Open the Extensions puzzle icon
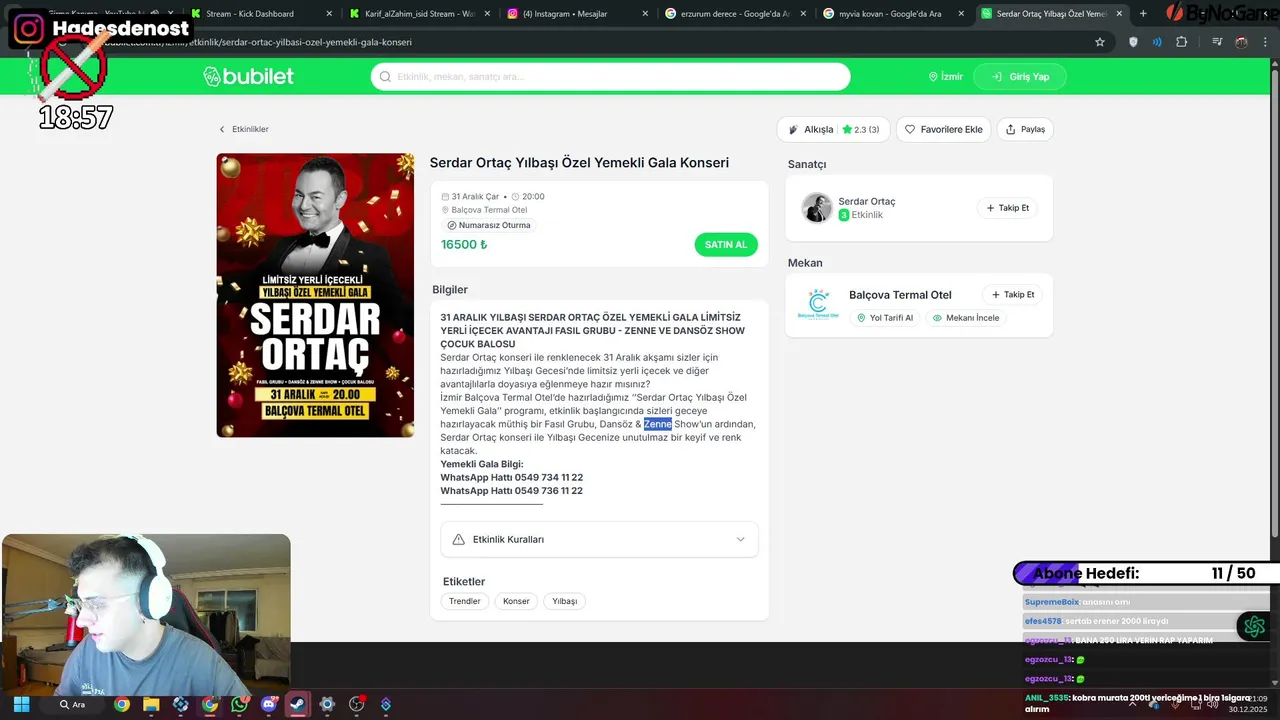The image size is (1280, 720). pos(1182,42)
